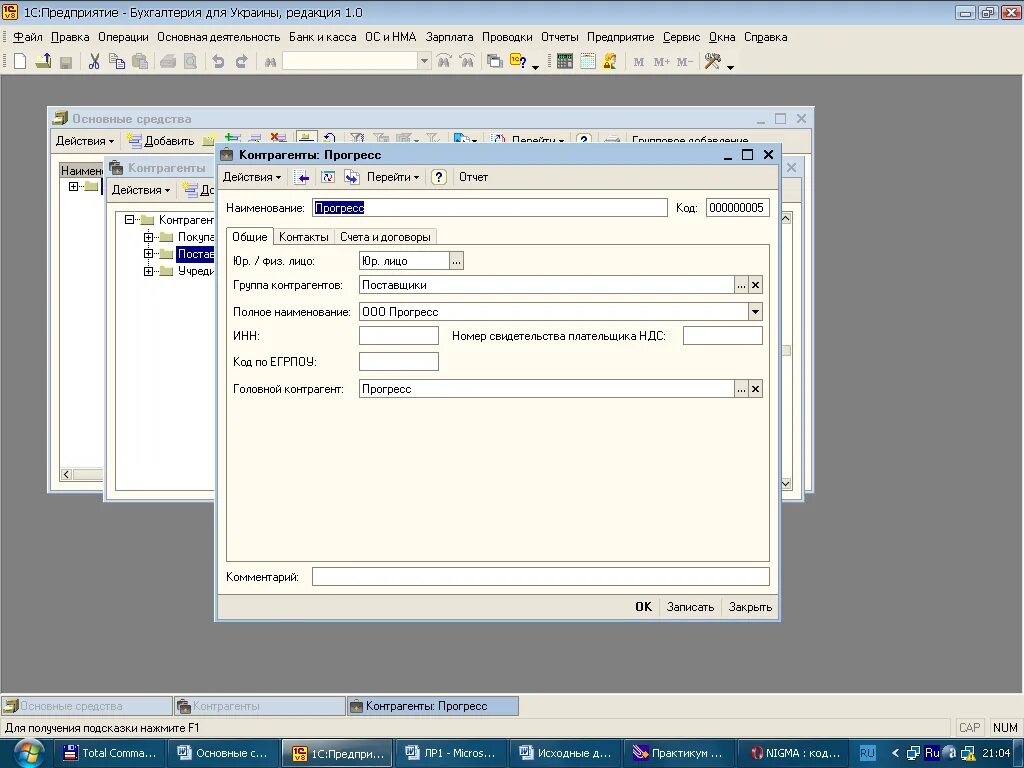1024x768 pixels.
Task: Click the hierarchy view icon in Основные средства toolbar
Action: [x=306, y=138]
